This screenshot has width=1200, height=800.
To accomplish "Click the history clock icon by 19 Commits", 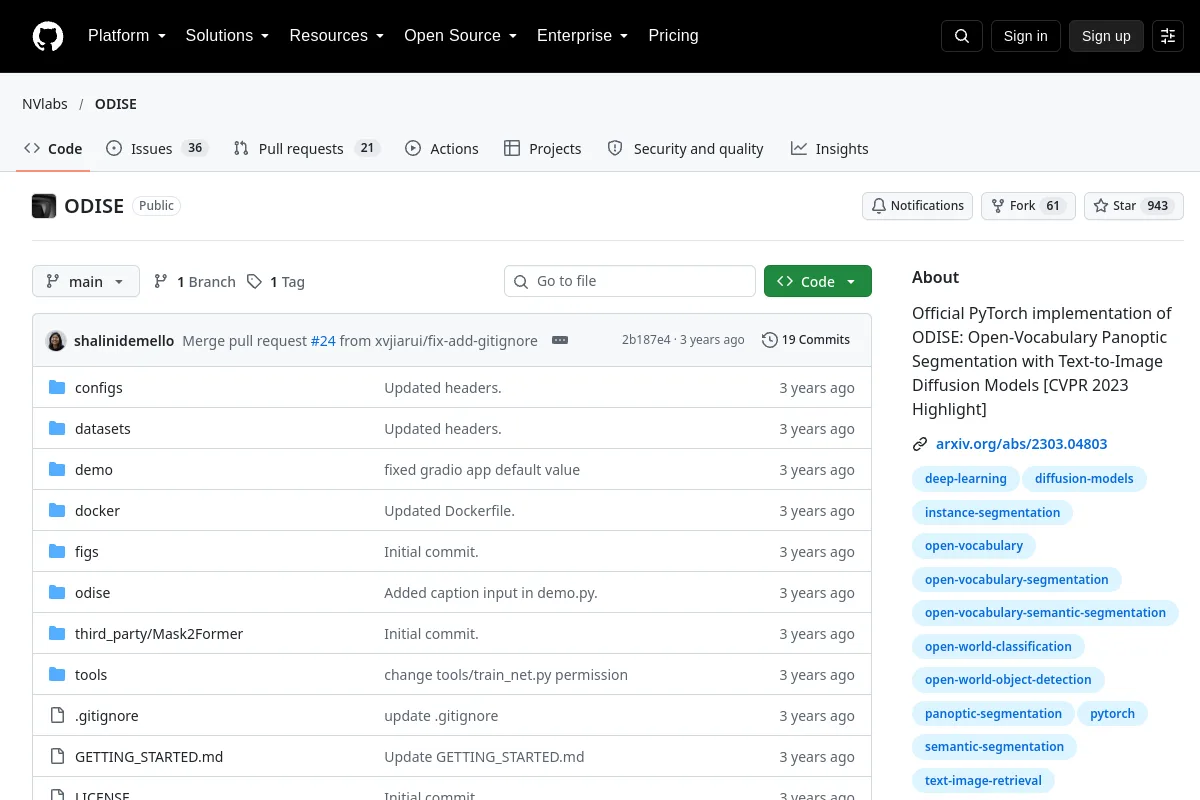I will 770,340.
